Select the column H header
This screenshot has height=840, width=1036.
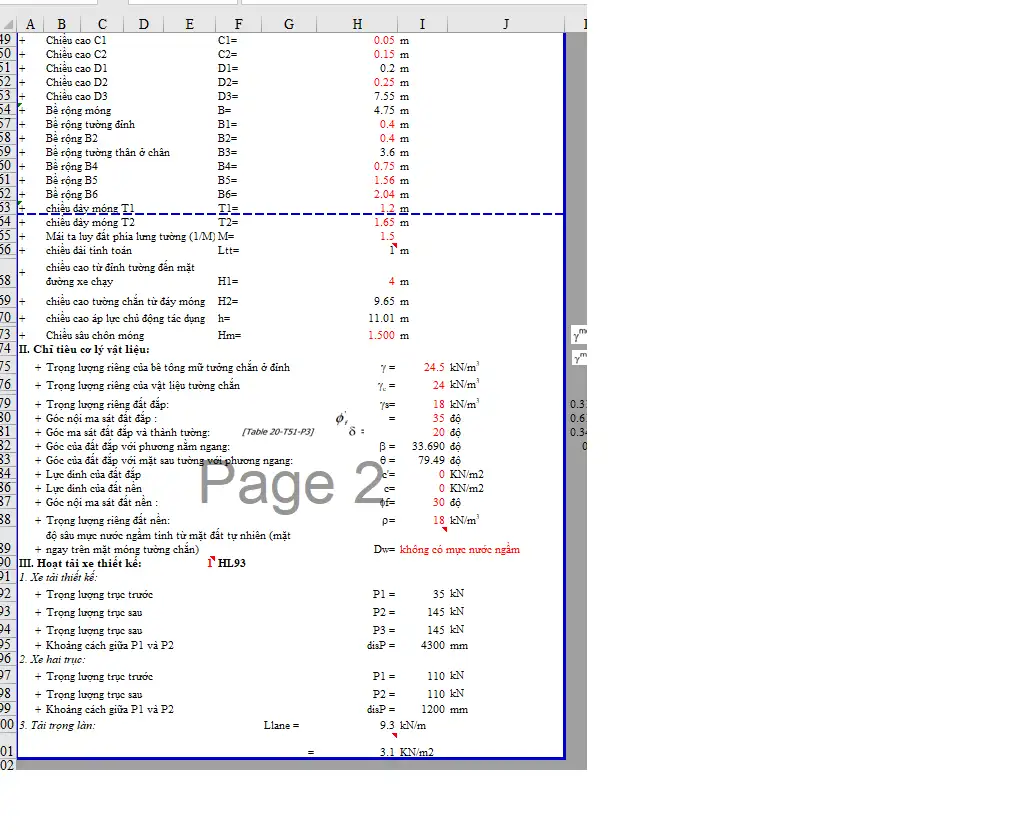click(357, 24)
